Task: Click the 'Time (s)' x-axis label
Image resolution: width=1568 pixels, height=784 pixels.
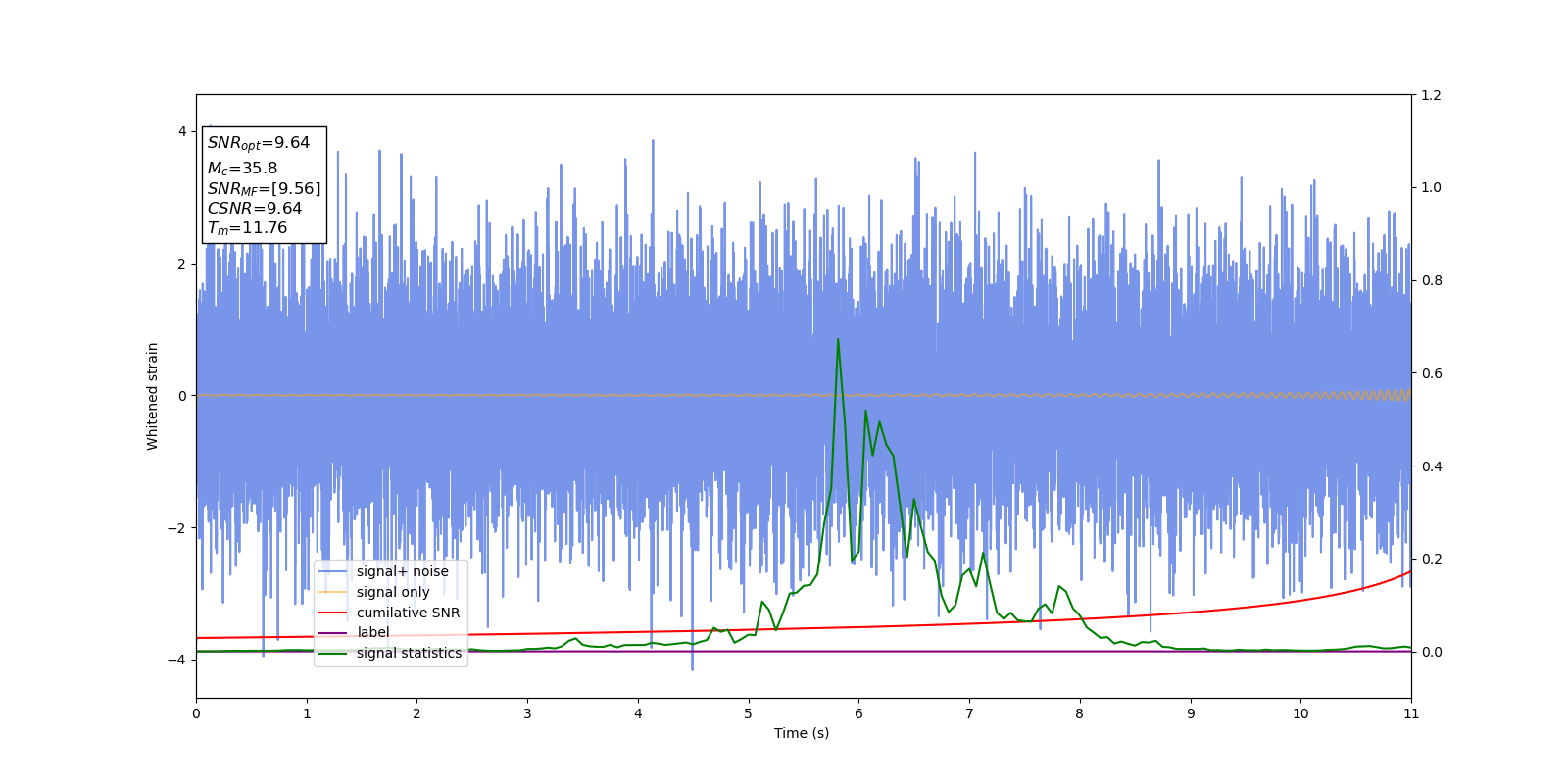Action: click(802, 733)
